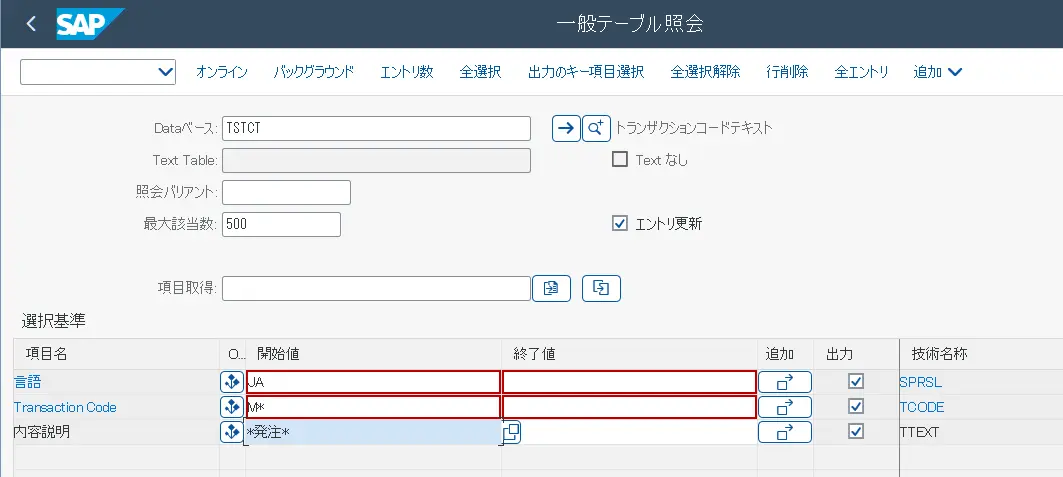Click the 最大該当数 input field

coord(281,224)
